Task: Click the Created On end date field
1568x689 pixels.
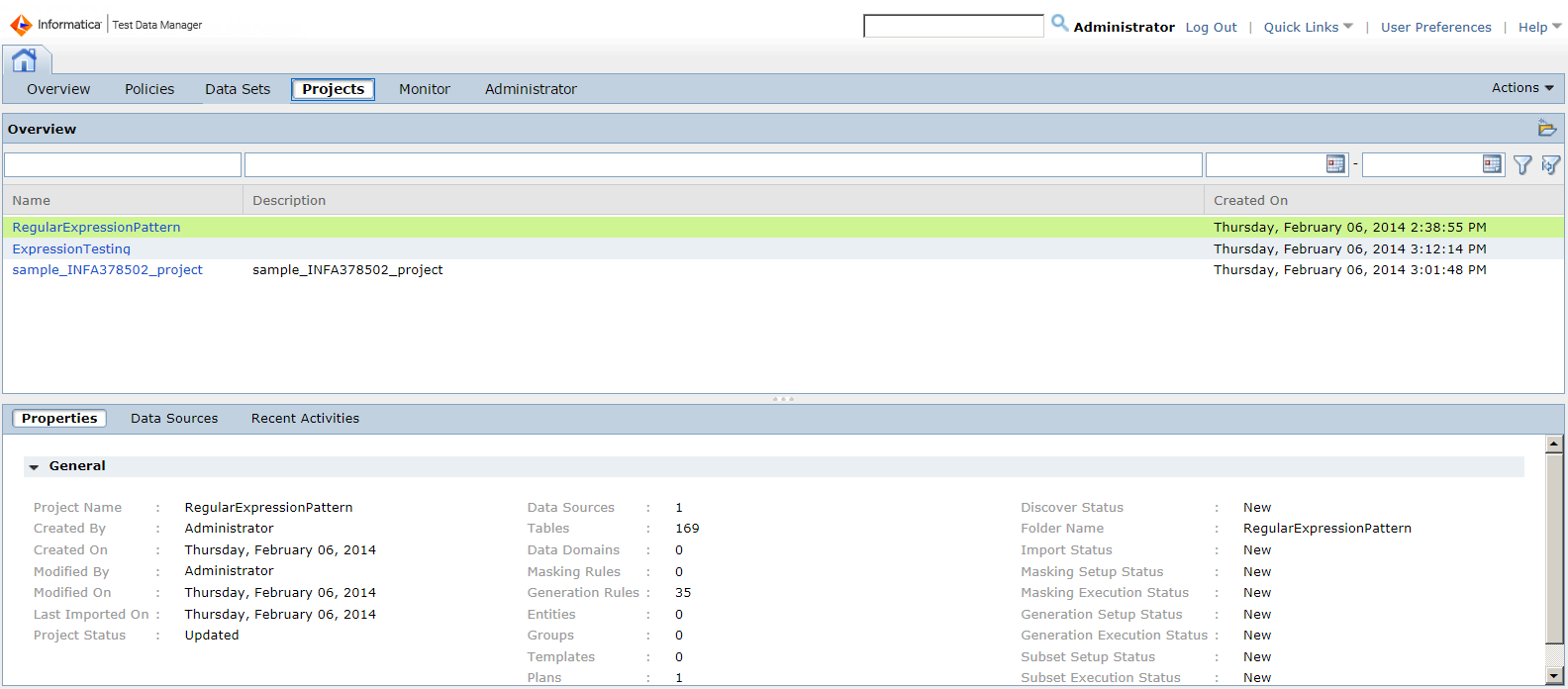Action: pos(1422,164)
